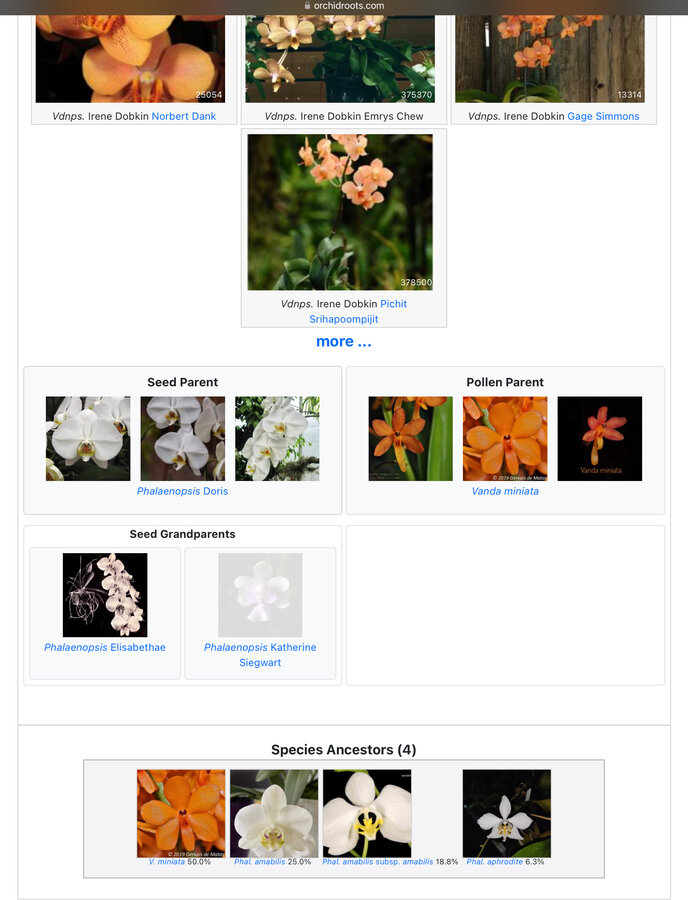The height and width of the screenshot is (900, 688).
Task: Select the first Vanda miniata thumbnail
Action: (410, 439)
